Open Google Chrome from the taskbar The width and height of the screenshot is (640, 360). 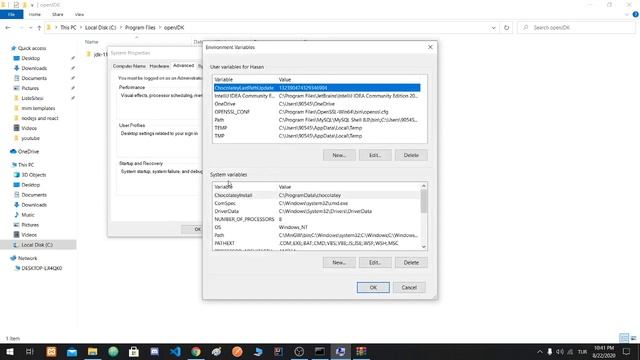point(196,351)
